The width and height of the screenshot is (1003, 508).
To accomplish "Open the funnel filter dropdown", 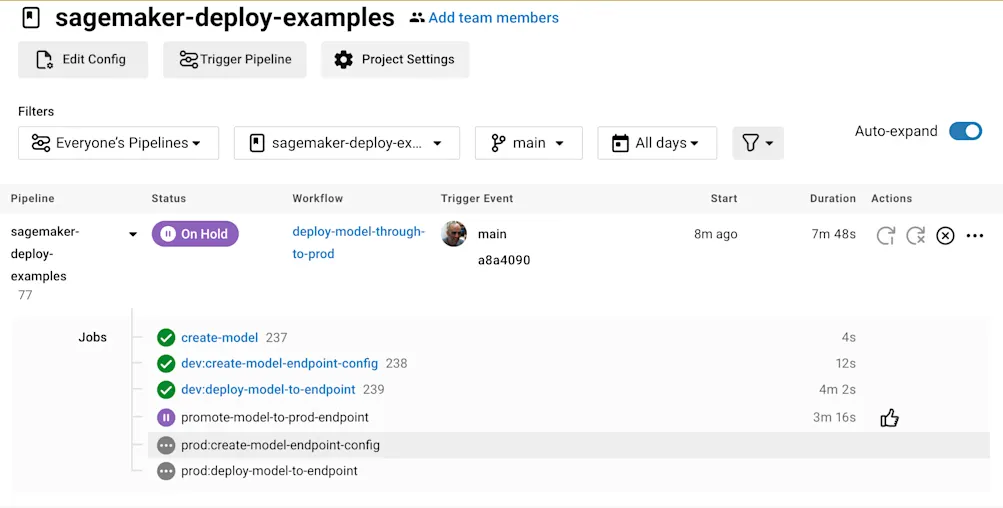I will pos(758,143).
